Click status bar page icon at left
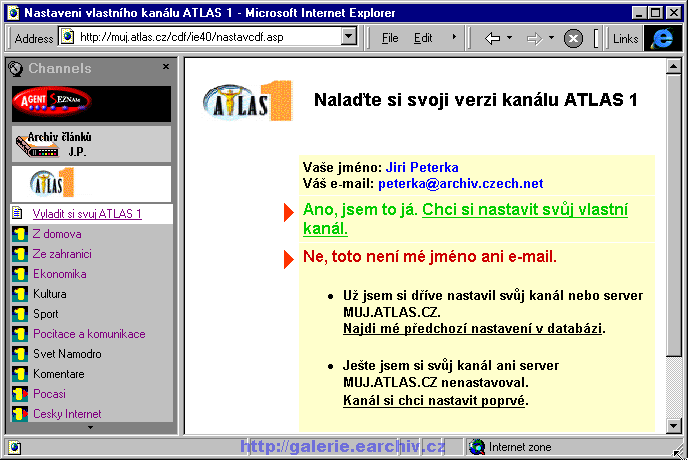This screenshot has height=460, width=688. coord(14,448)
